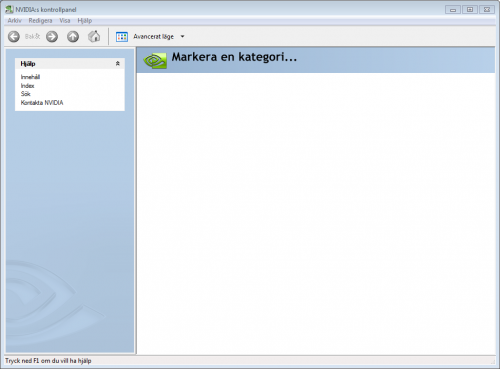Open the Visa menu
The height and width of the screenshot is (369, 500).
(65, 21)
